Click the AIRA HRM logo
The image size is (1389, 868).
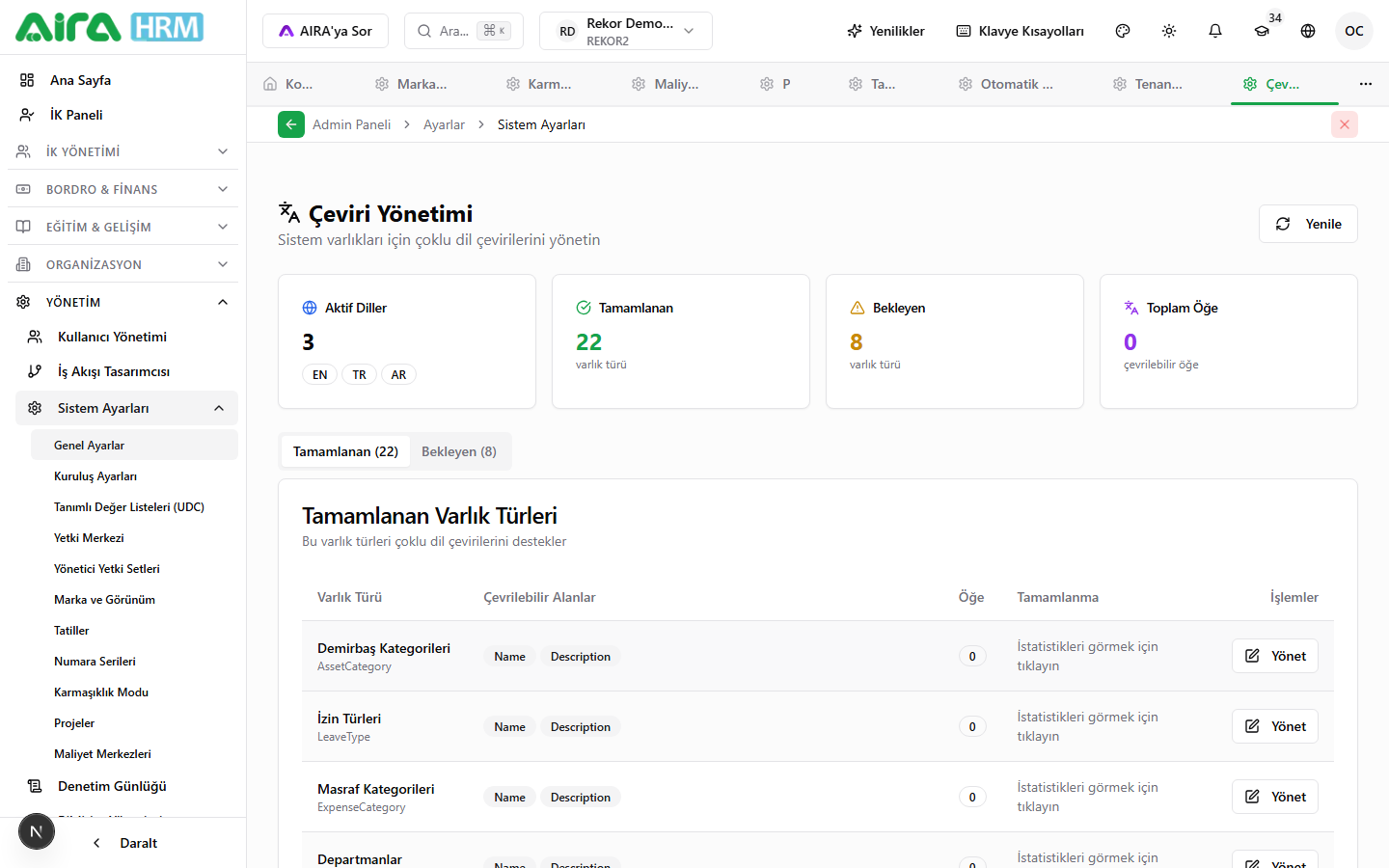(109, 27)
